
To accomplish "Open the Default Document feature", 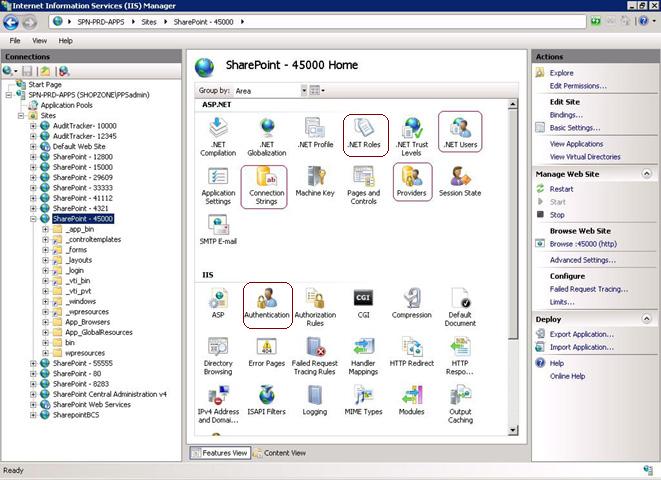I will (x=460, y=307).
